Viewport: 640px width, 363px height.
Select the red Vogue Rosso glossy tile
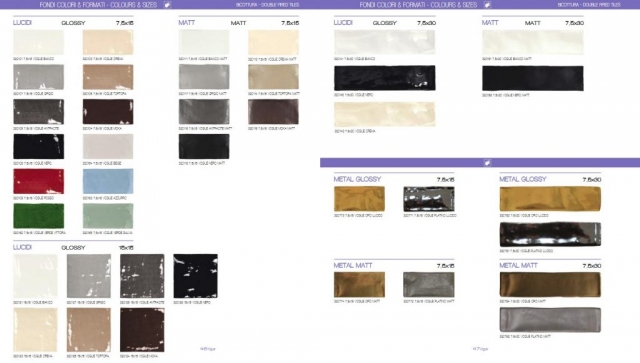(x=39, y=181)
